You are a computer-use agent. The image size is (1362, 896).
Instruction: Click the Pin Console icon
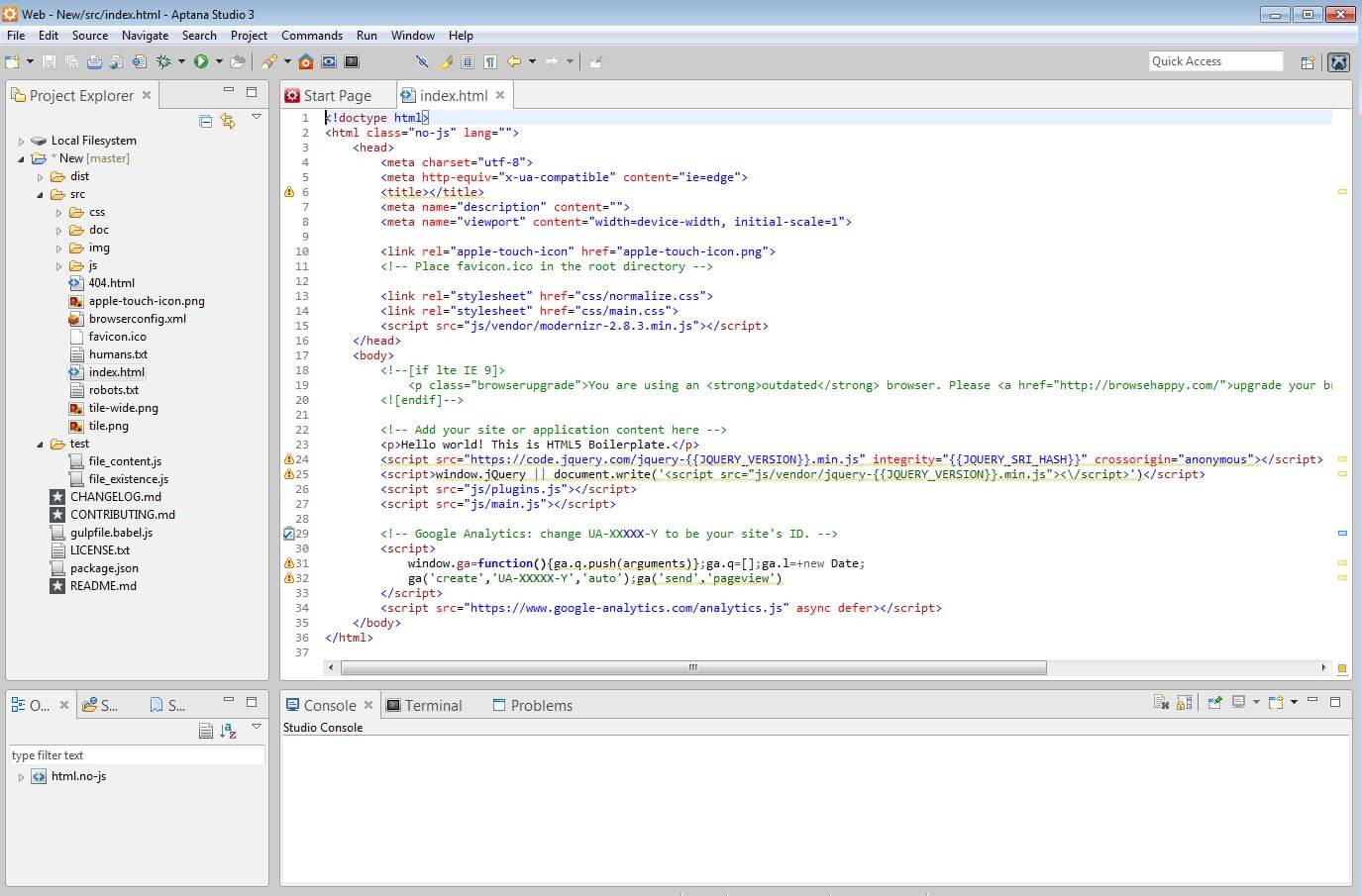coord(1214,702)
